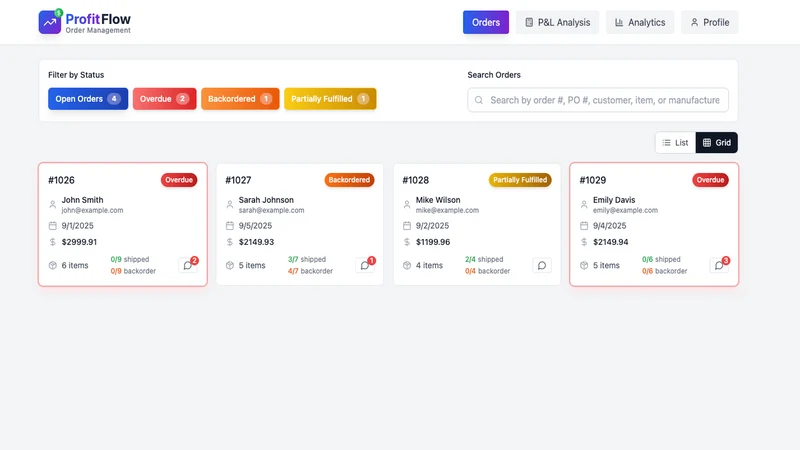Open order card #1028
The height and width of the screenshot is (450, 800).
coord(477,224)
